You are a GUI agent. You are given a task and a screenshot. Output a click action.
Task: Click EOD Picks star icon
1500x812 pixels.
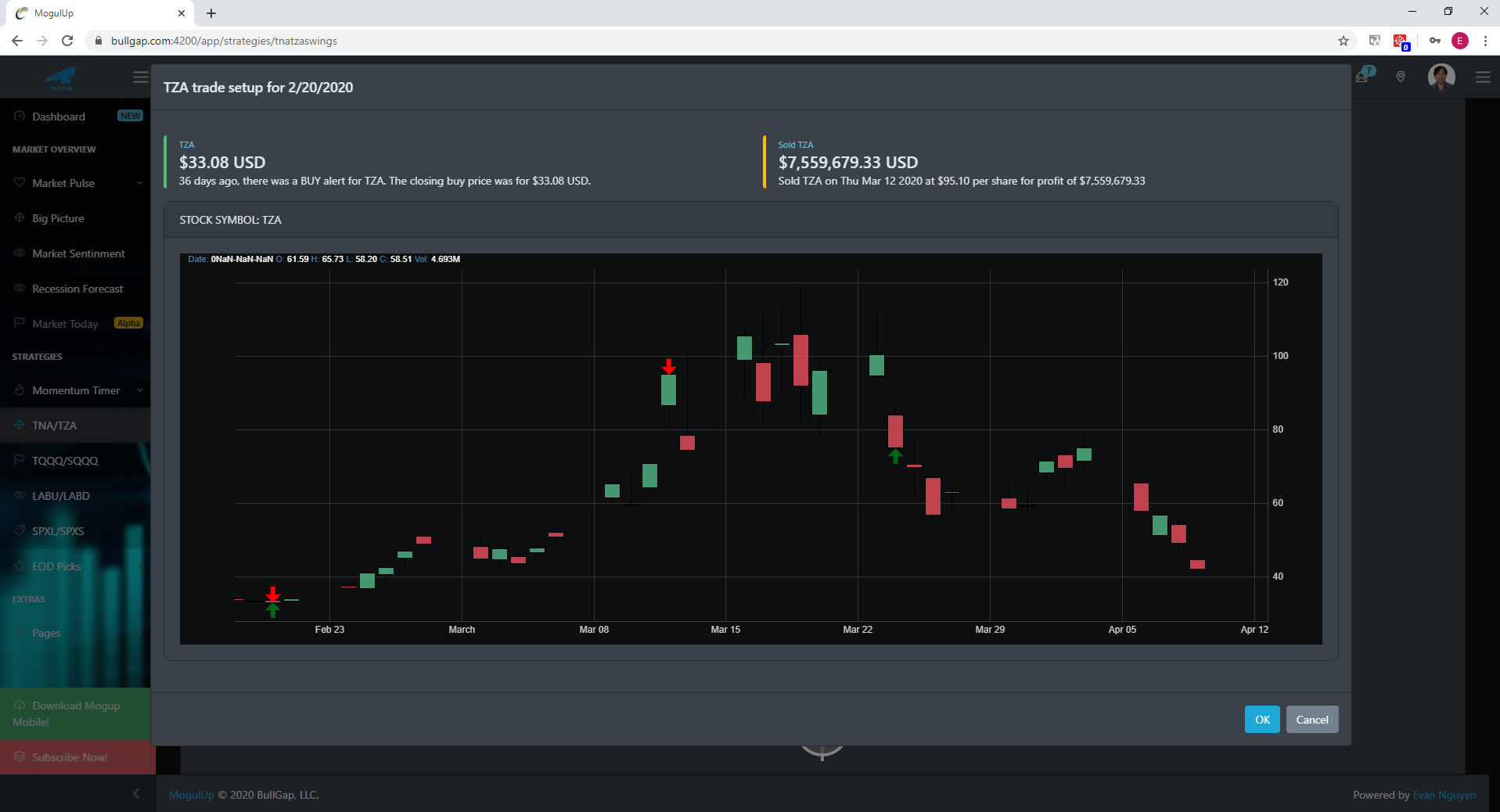click(20, 566)
